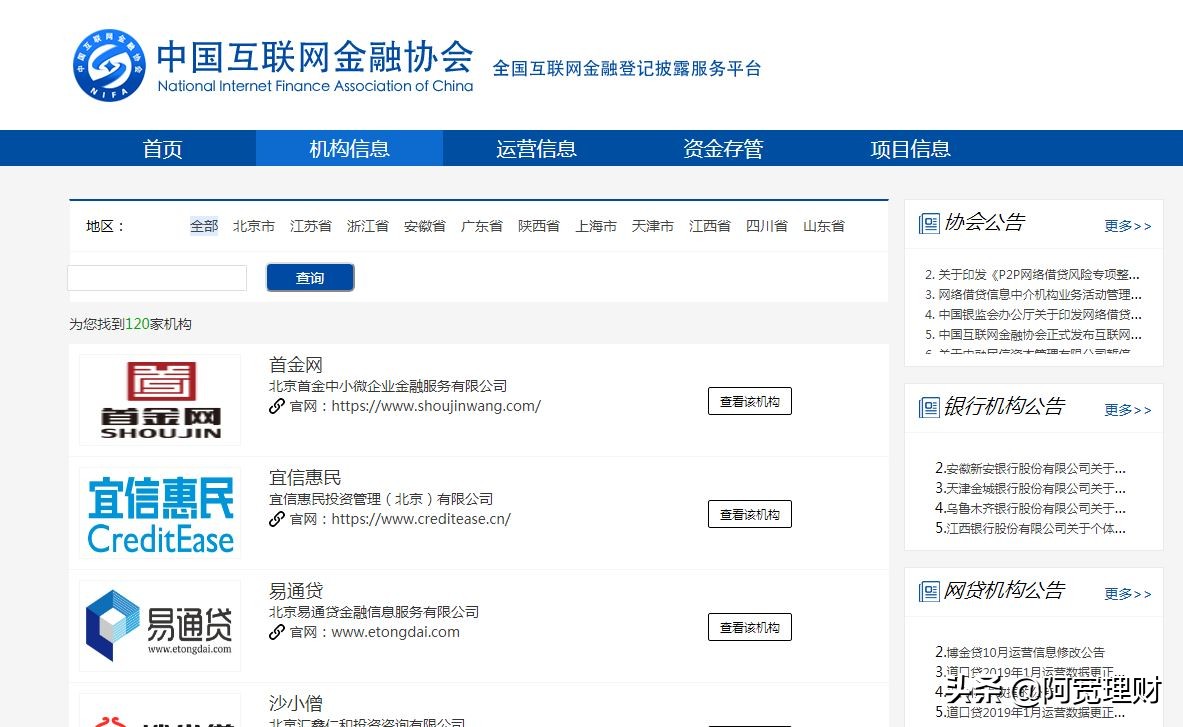
Task: Switch to the 运营信息 tab
Action: click(x=536, y=148)
